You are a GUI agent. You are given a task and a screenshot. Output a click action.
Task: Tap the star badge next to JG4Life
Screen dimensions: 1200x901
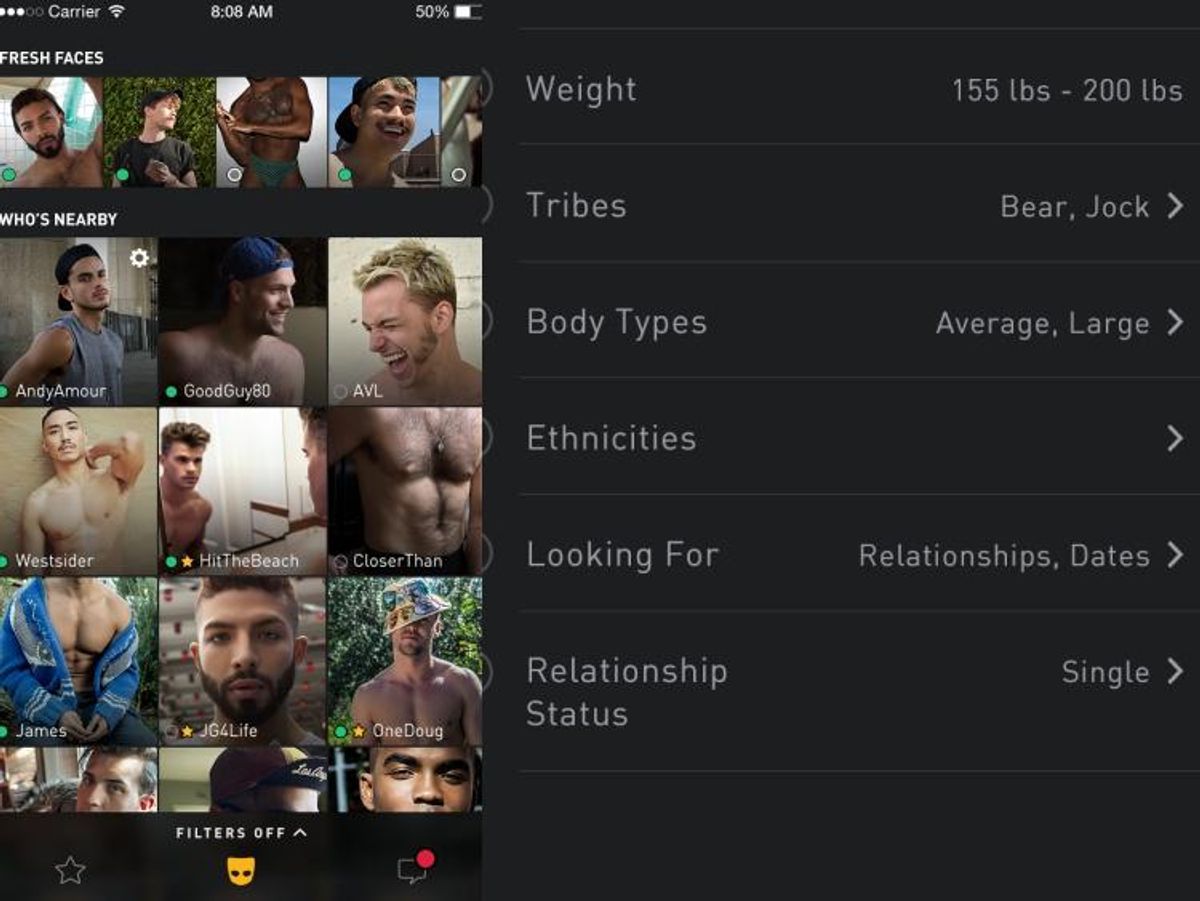187,731
